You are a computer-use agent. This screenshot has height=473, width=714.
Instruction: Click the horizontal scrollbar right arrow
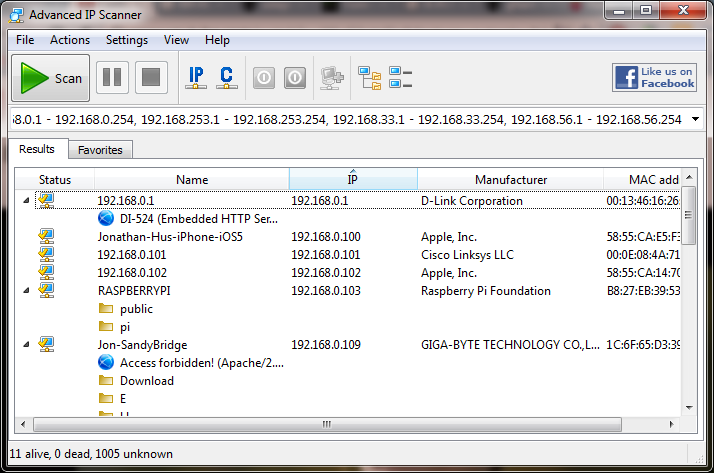(x=671, y=424)
